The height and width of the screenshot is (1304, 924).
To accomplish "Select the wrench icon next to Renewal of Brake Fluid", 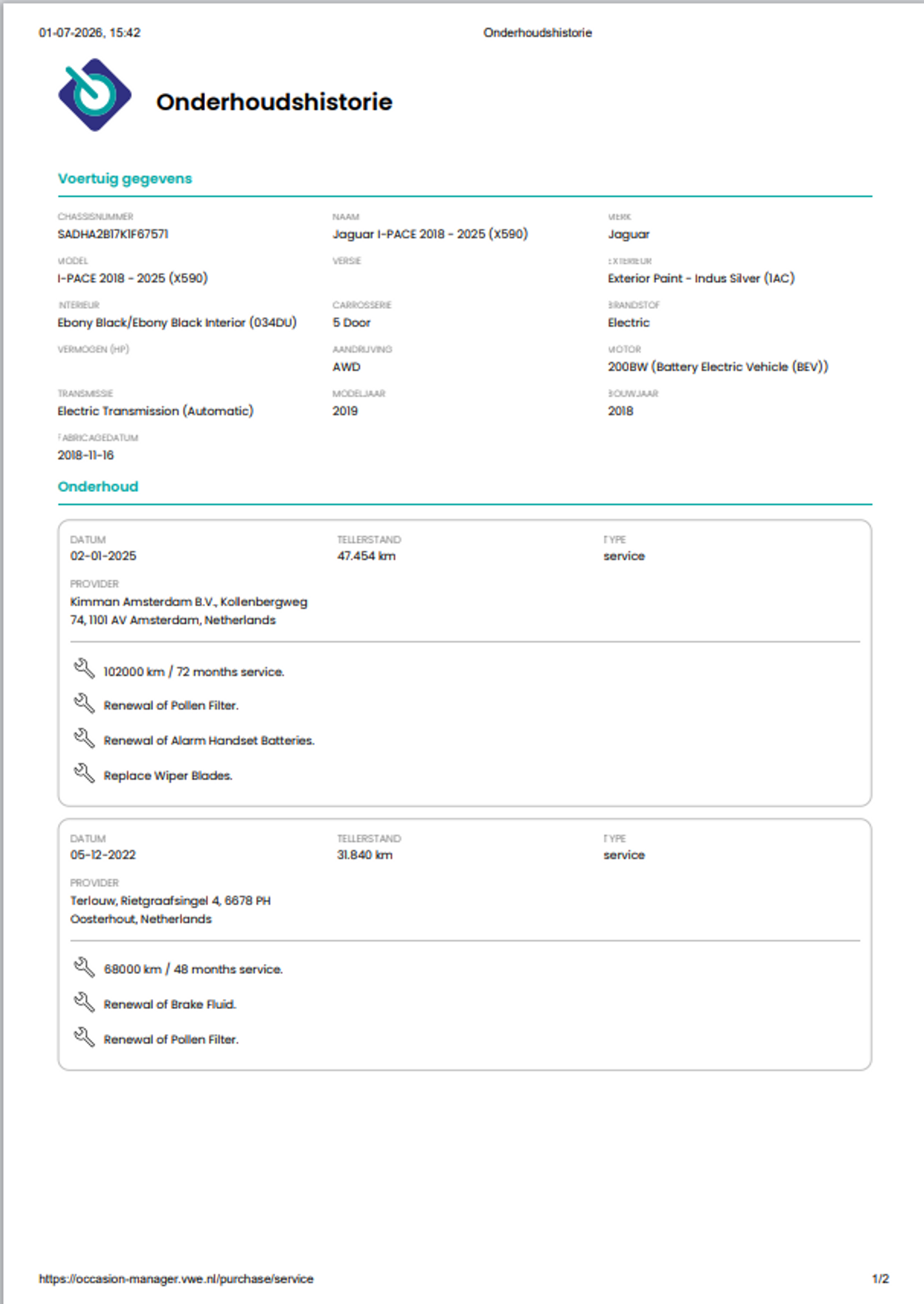I will click(84, 1002).
